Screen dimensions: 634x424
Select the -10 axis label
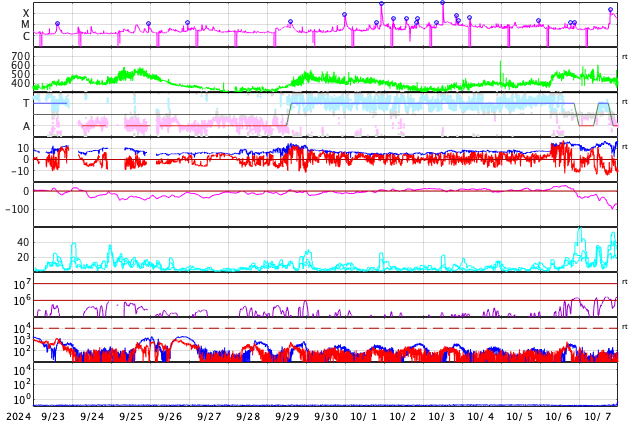point(20,171)
